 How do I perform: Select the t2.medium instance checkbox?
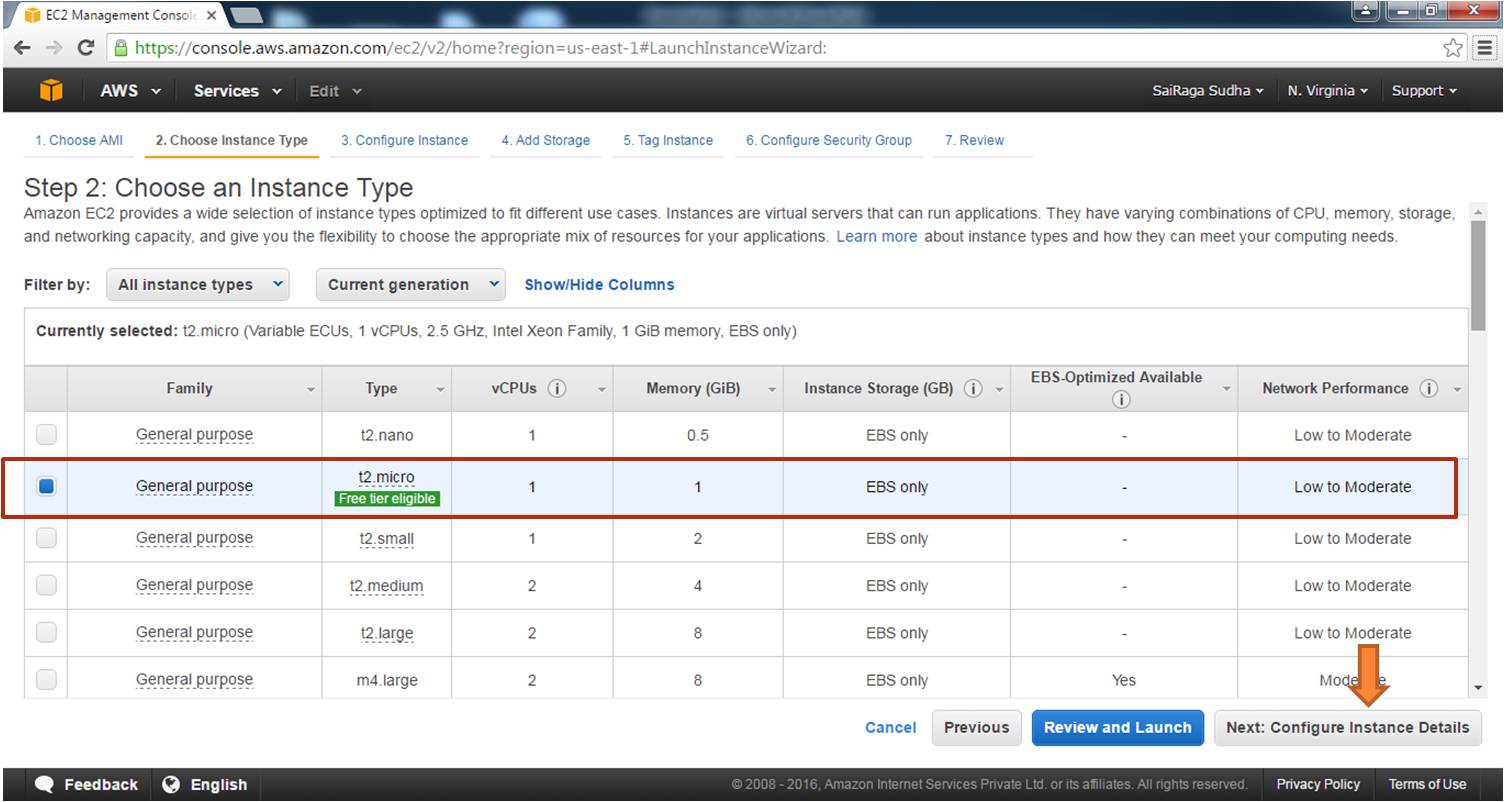(46, 585)
